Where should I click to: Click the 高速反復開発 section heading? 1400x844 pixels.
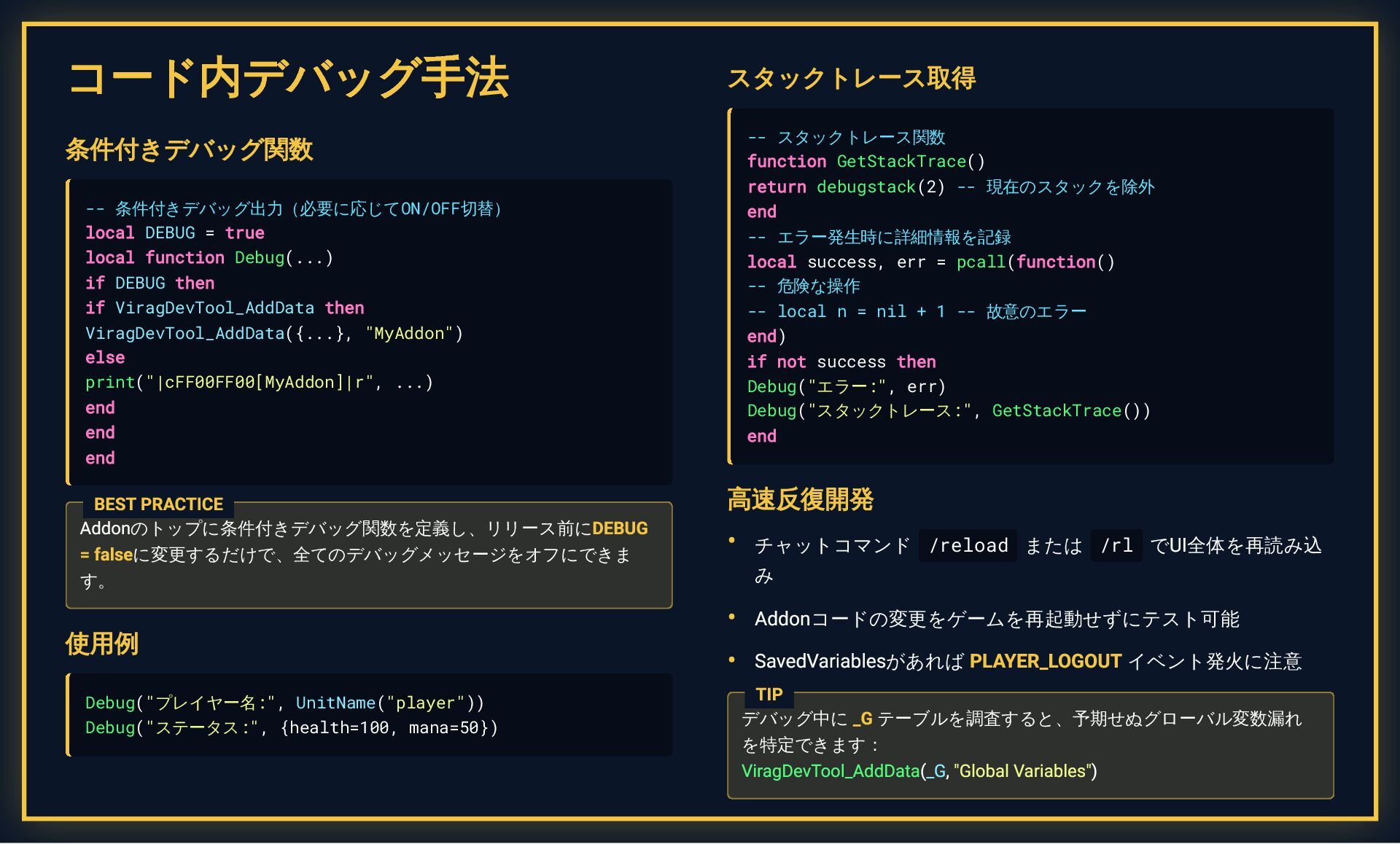coord(800,499)
